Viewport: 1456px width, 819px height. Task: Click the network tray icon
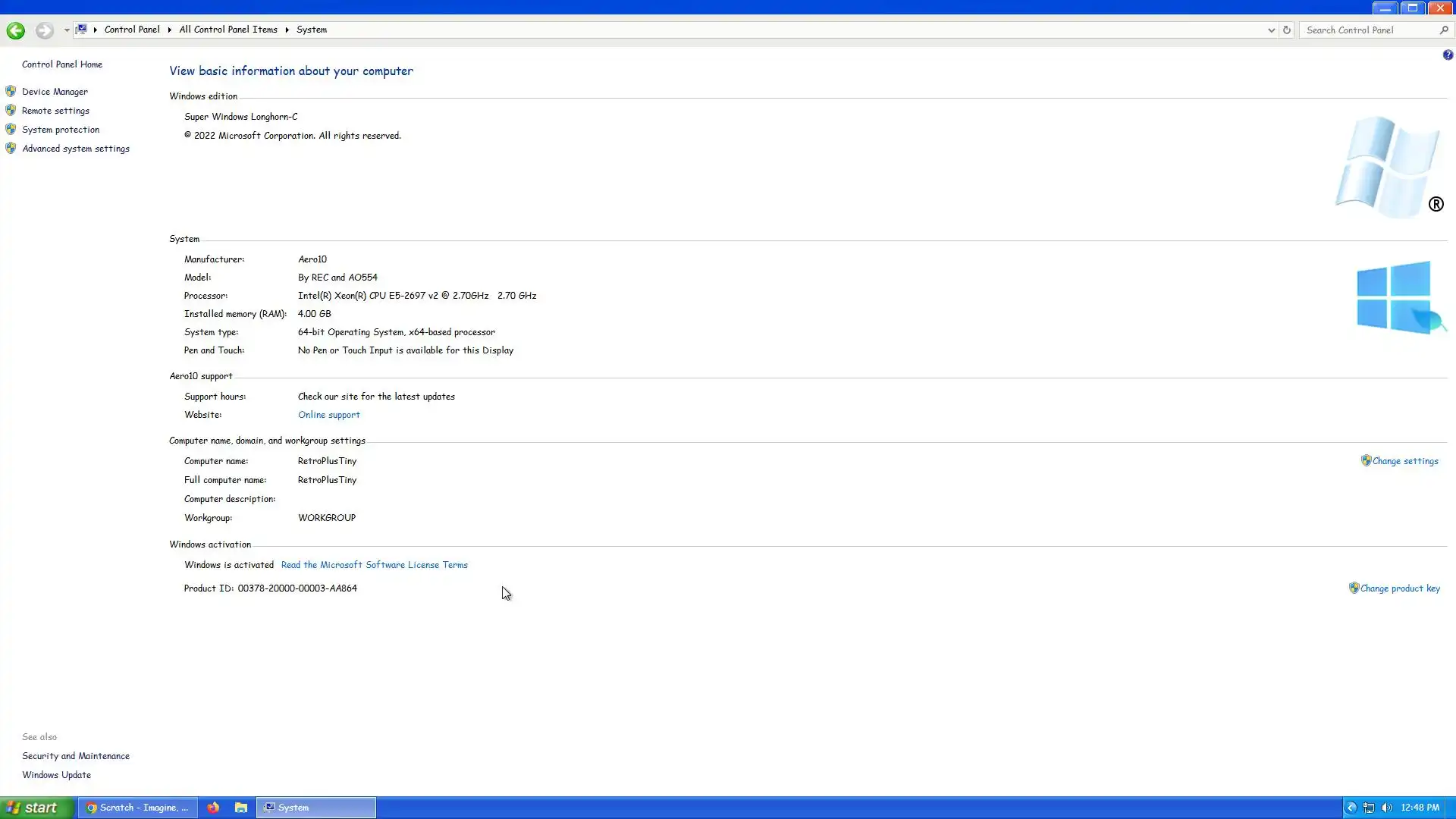point(1369,808)
